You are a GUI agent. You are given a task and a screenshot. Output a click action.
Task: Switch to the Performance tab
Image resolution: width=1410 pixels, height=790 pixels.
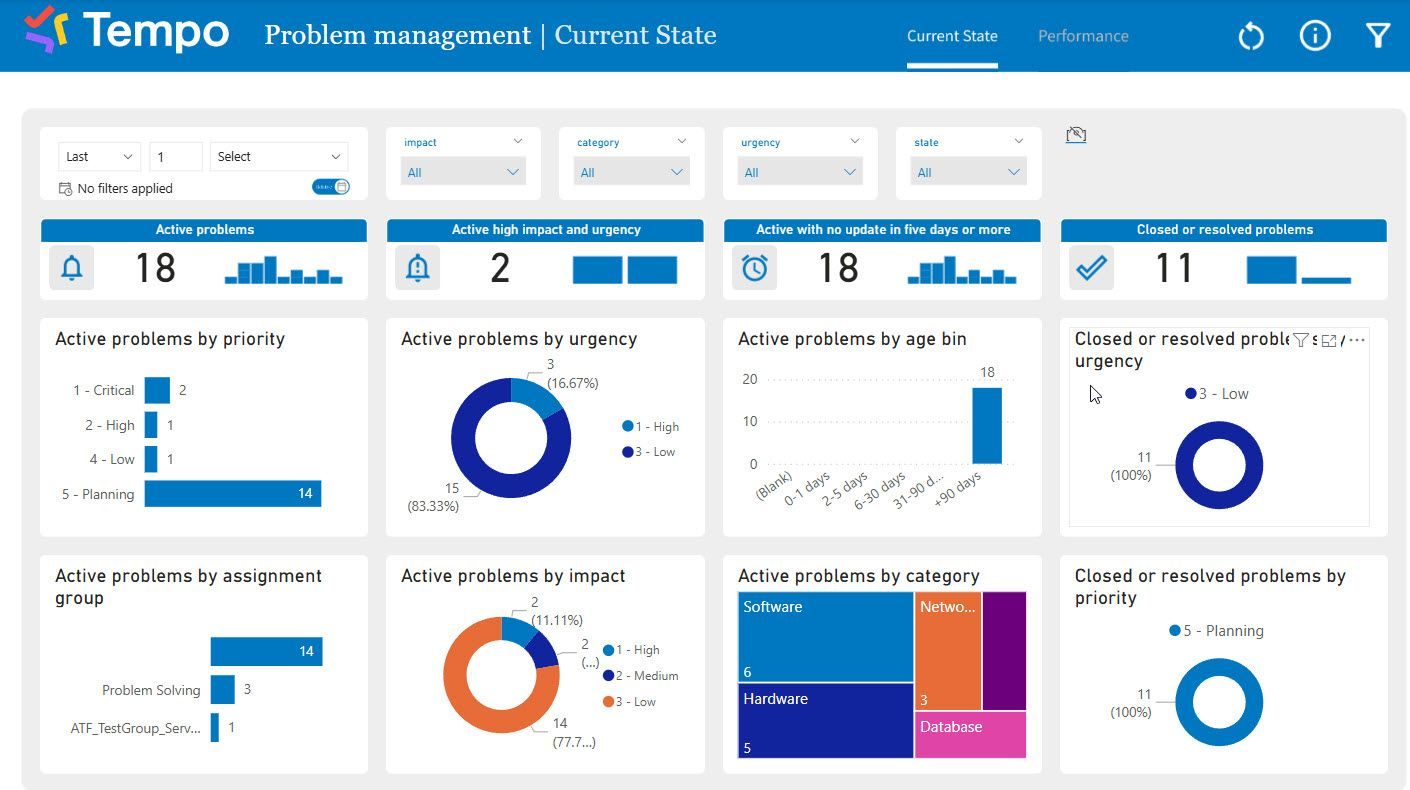click(x=1083, y=36)
